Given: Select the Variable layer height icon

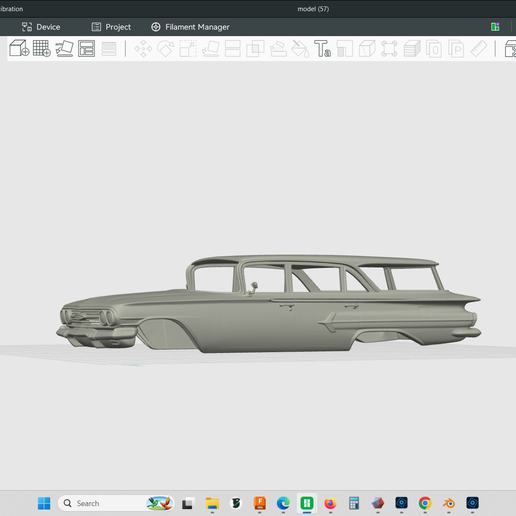Looking at the screenshot, I should click(109, 48).
